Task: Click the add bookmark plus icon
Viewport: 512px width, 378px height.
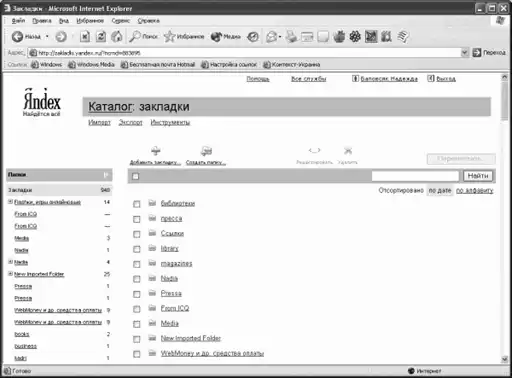Action: tap(156, 151)
